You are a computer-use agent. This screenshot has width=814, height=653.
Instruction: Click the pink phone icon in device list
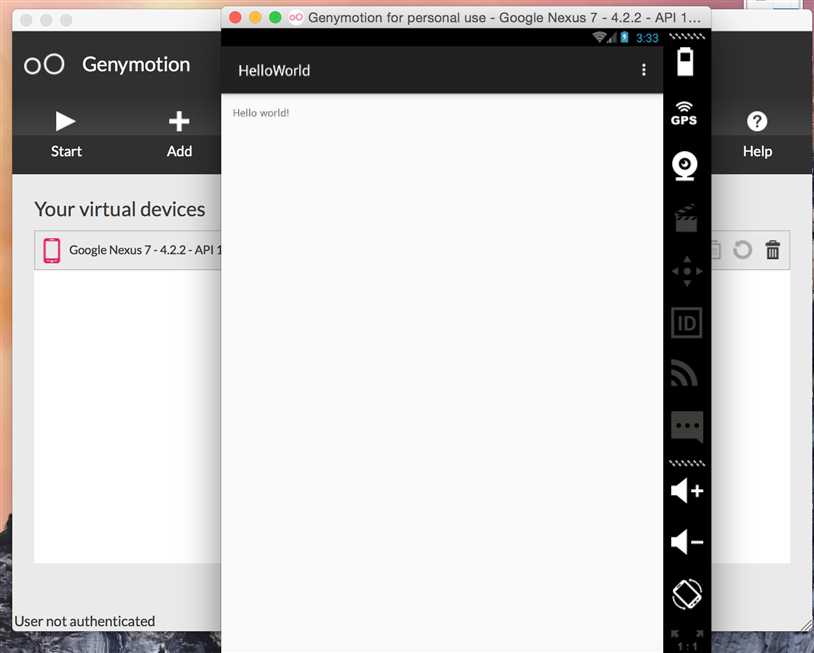[52, 250]
